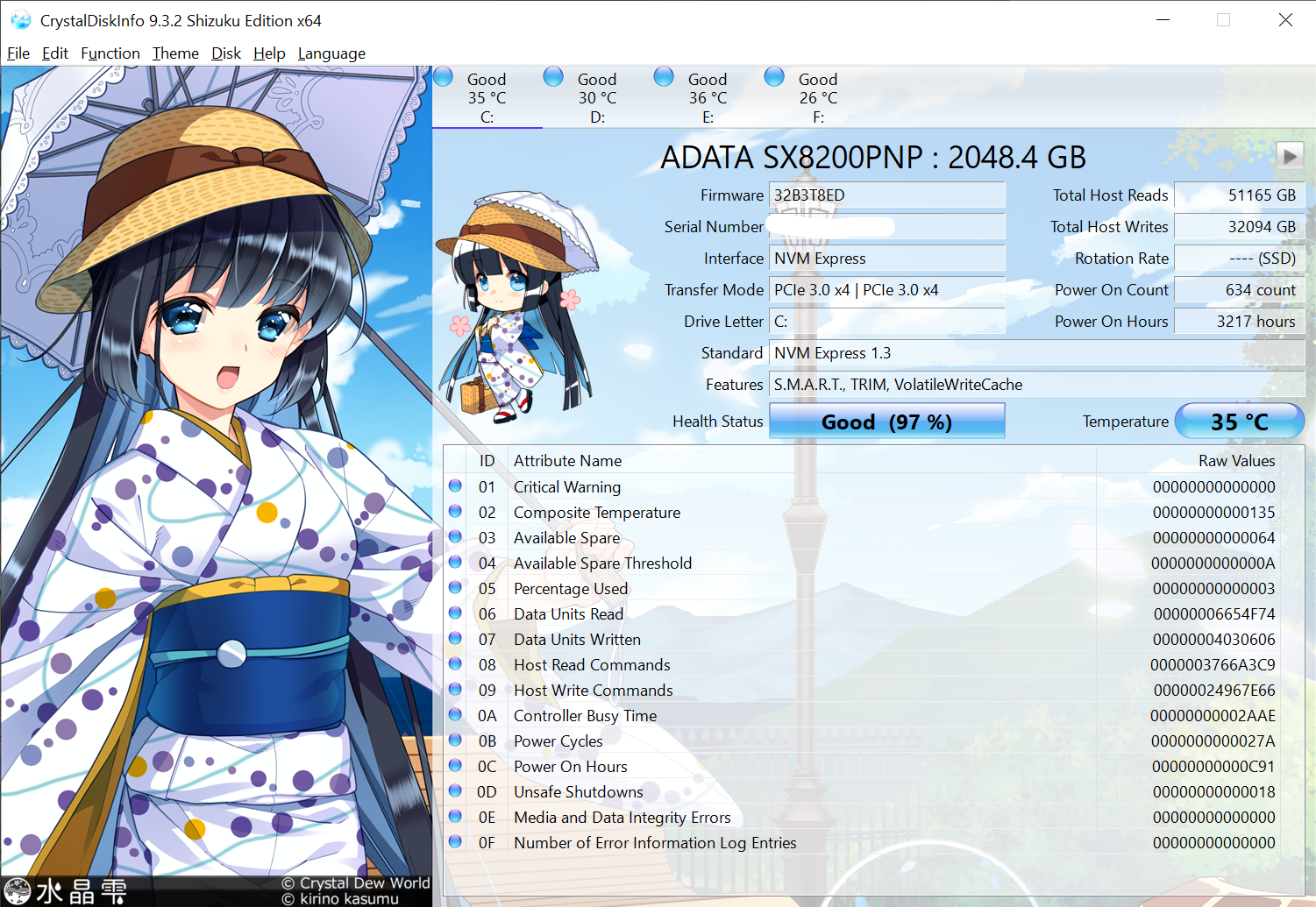The height and width of the screenshot is (907, 1316).
Task: Click the kirino kasumu copyright text
Action: pos(340,899)
